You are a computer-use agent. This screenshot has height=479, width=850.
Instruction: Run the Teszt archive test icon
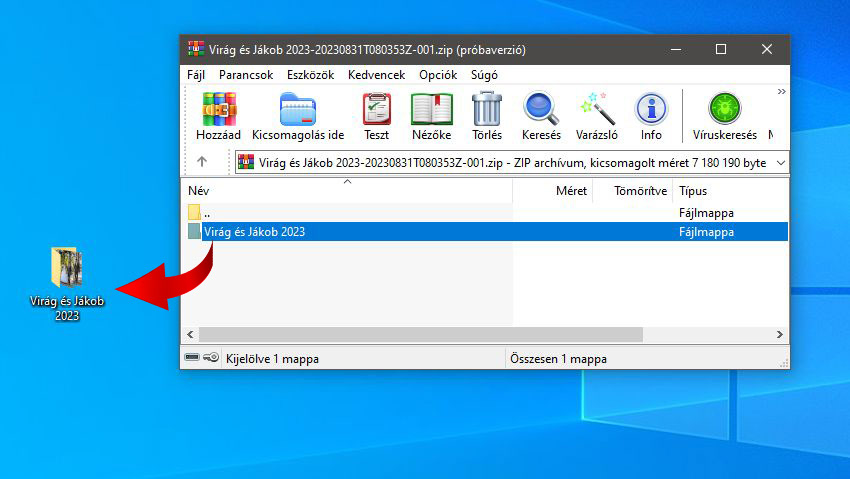pyautogui.click(x=376, y=109)
